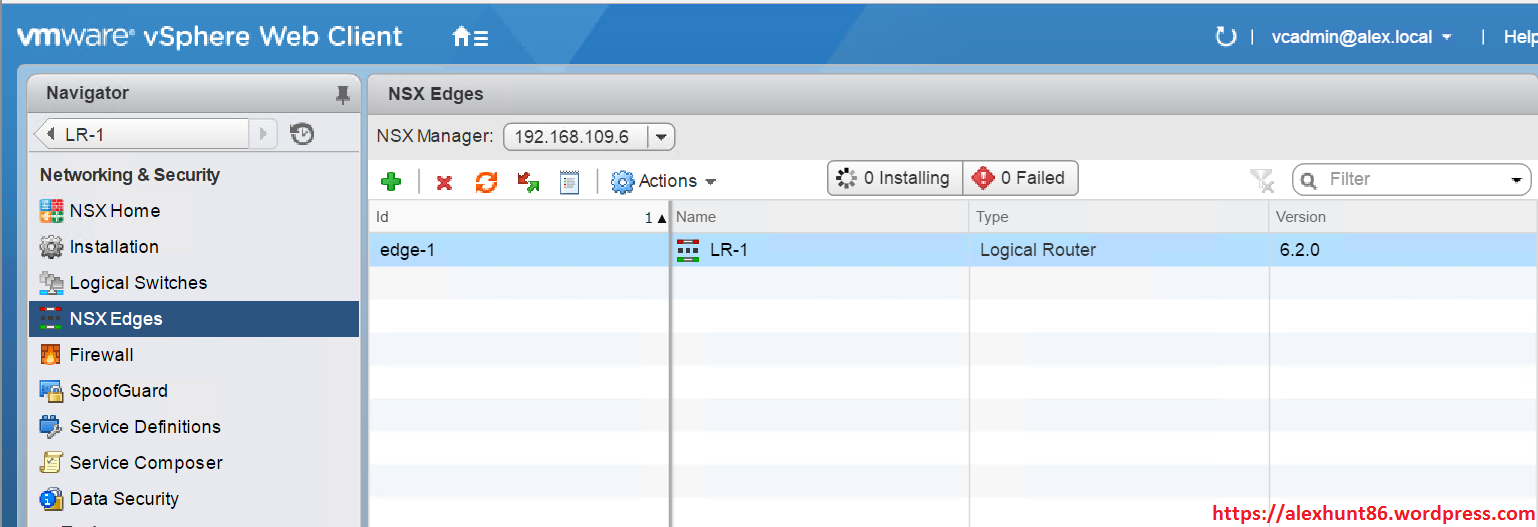Clear filter with the funnel icon
Screen dimensions: 1538x527
1262,180
